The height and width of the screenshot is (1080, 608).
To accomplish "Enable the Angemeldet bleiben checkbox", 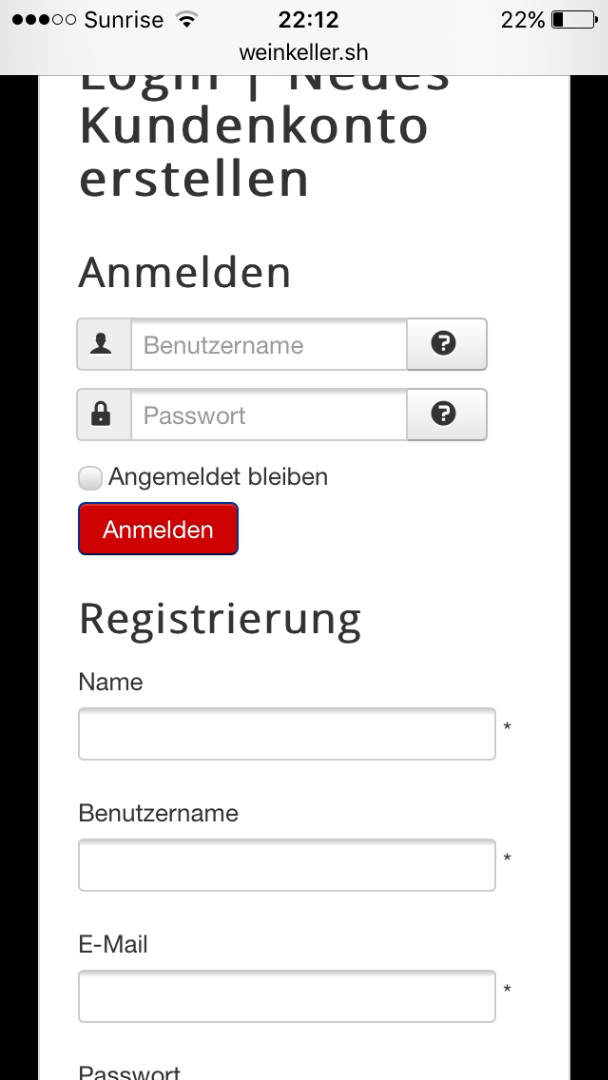I will point(90,478).
